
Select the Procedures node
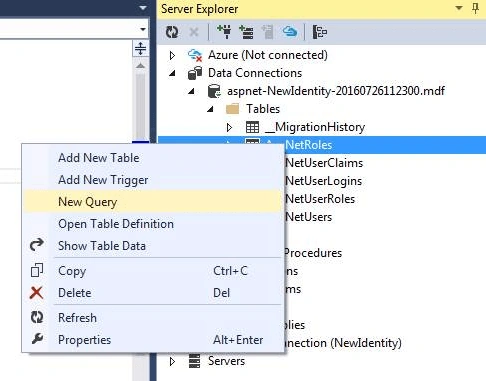point(313,253)
